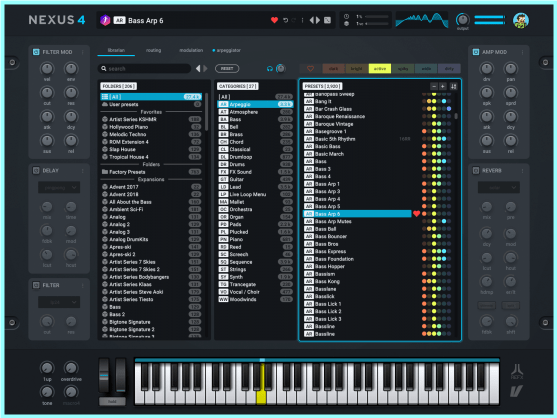Open the Factory Presets folder
557x418 pixels.
pos(151,172)
